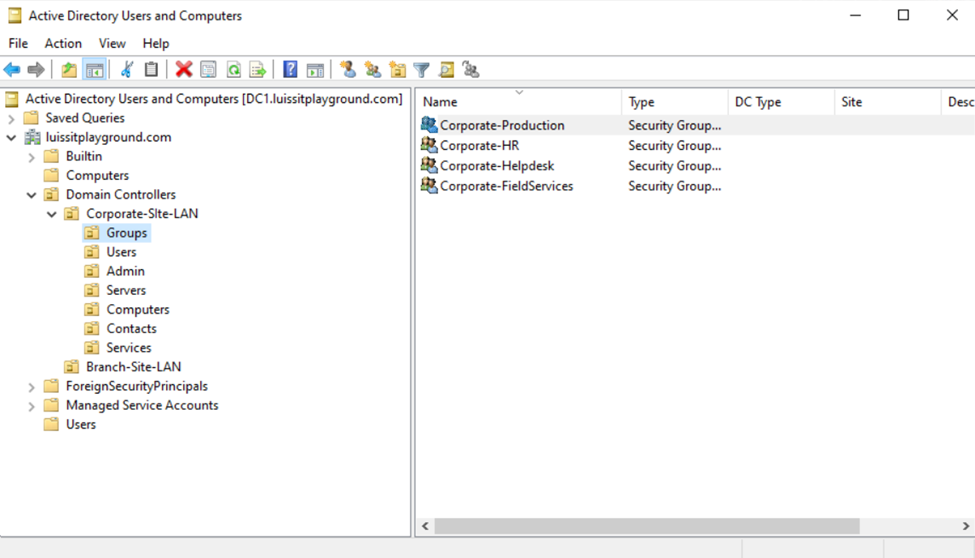
Task: Select Corporate-FieldServices group name
Action: click(506, 186)
